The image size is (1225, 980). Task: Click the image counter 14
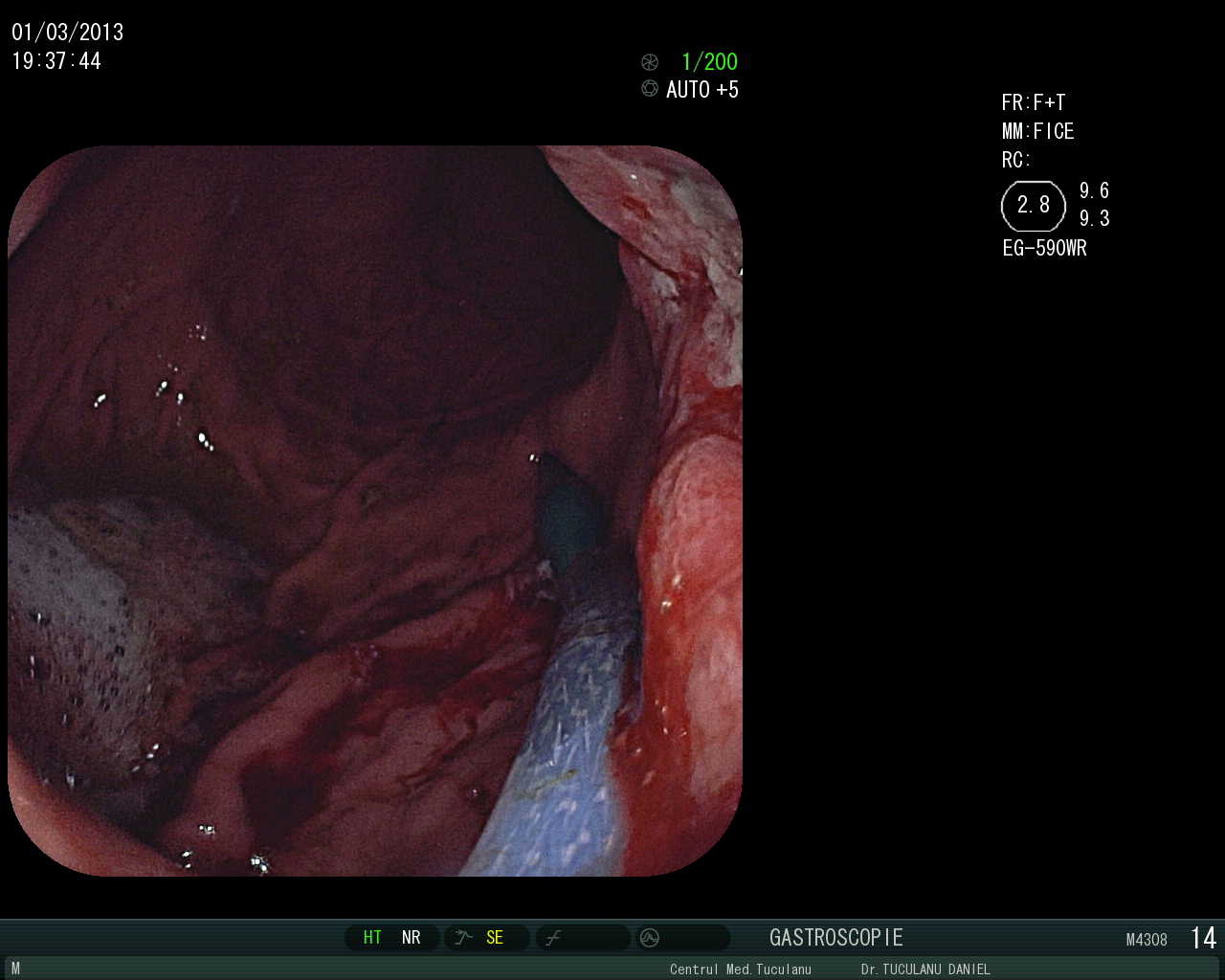(1203, 938)
